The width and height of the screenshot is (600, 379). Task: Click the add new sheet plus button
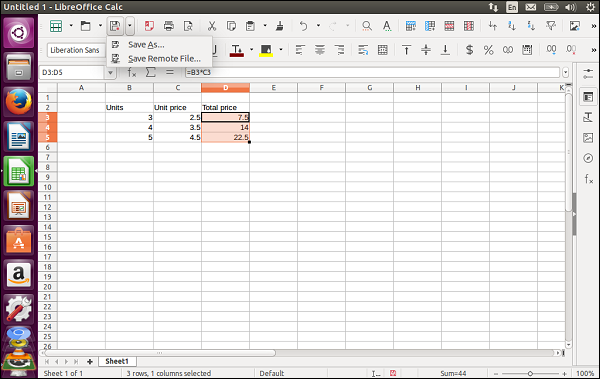(x=90, y=362)
